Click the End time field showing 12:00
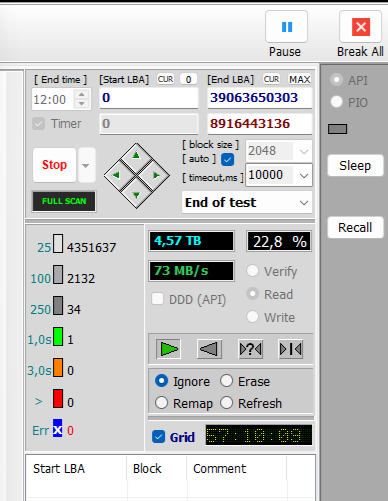The height and width of the screenshot is (501, 388). click(53, 99)
